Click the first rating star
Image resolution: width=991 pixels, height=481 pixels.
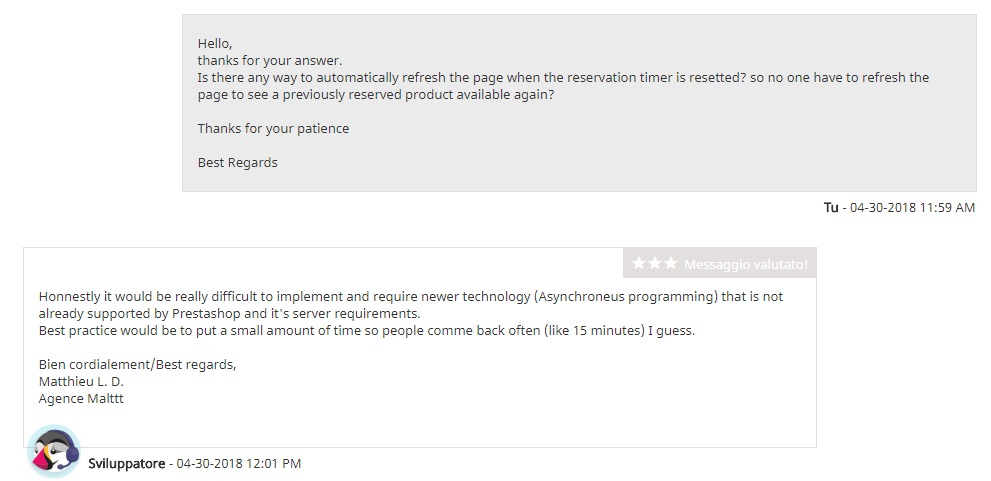pos(639,264)
